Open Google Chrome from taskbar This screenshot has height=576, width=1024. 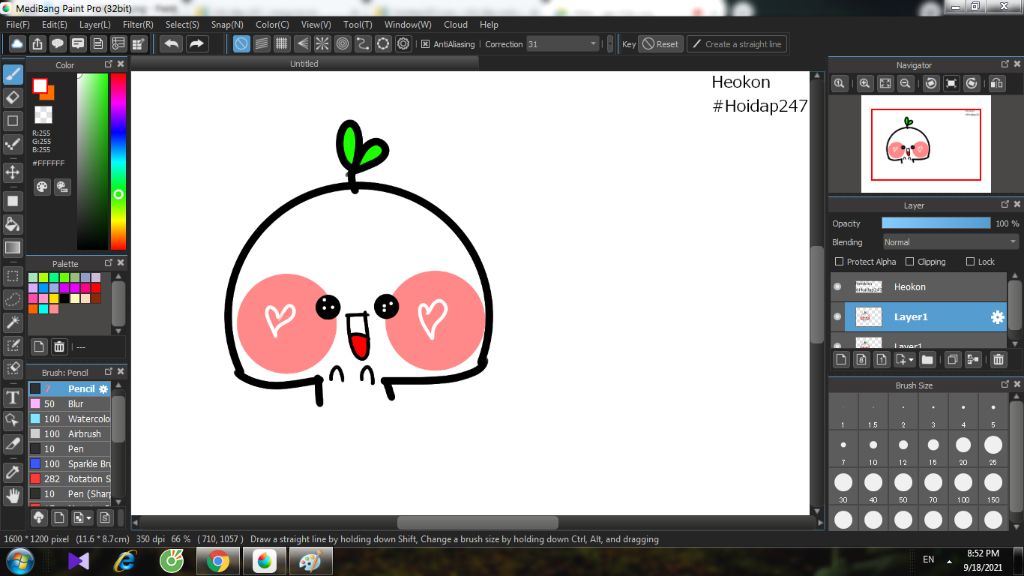pyautogui.click(x=218, y=562)
